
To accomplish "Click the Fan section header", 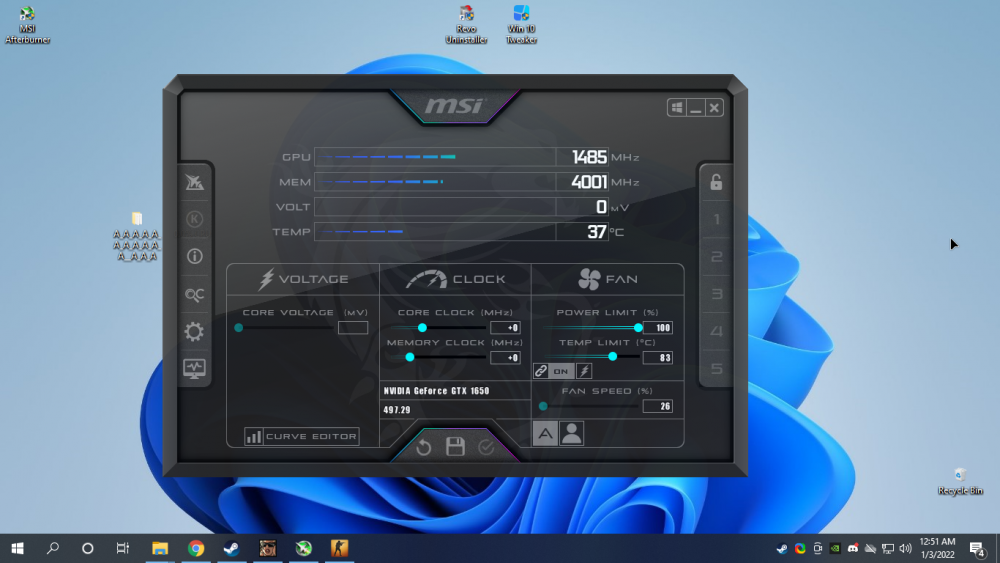I will pyautogui.click(x=608, y=279).
